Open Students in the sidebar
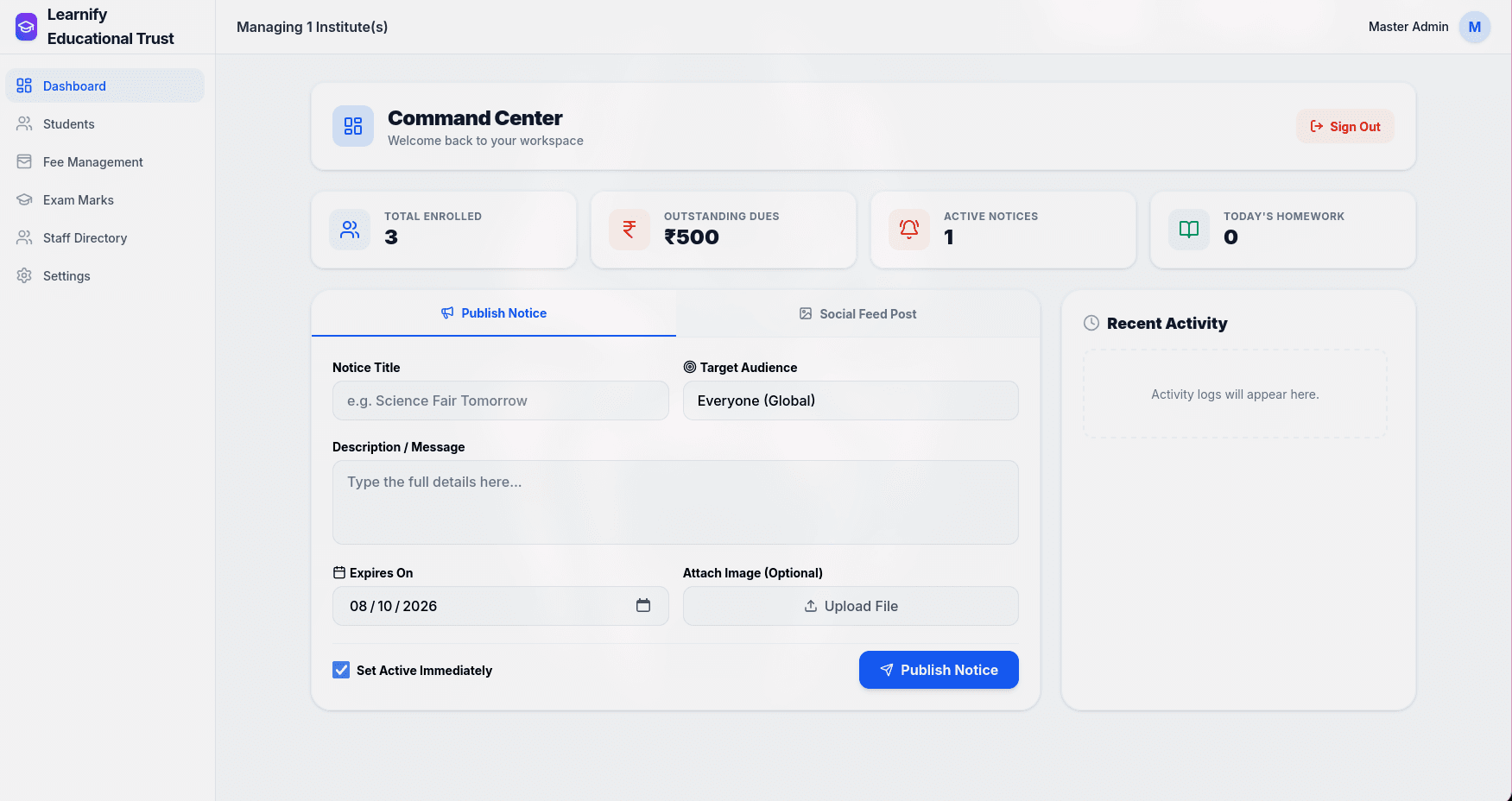The height and width of the screenshot is (801, 1512). pos(105,123)
